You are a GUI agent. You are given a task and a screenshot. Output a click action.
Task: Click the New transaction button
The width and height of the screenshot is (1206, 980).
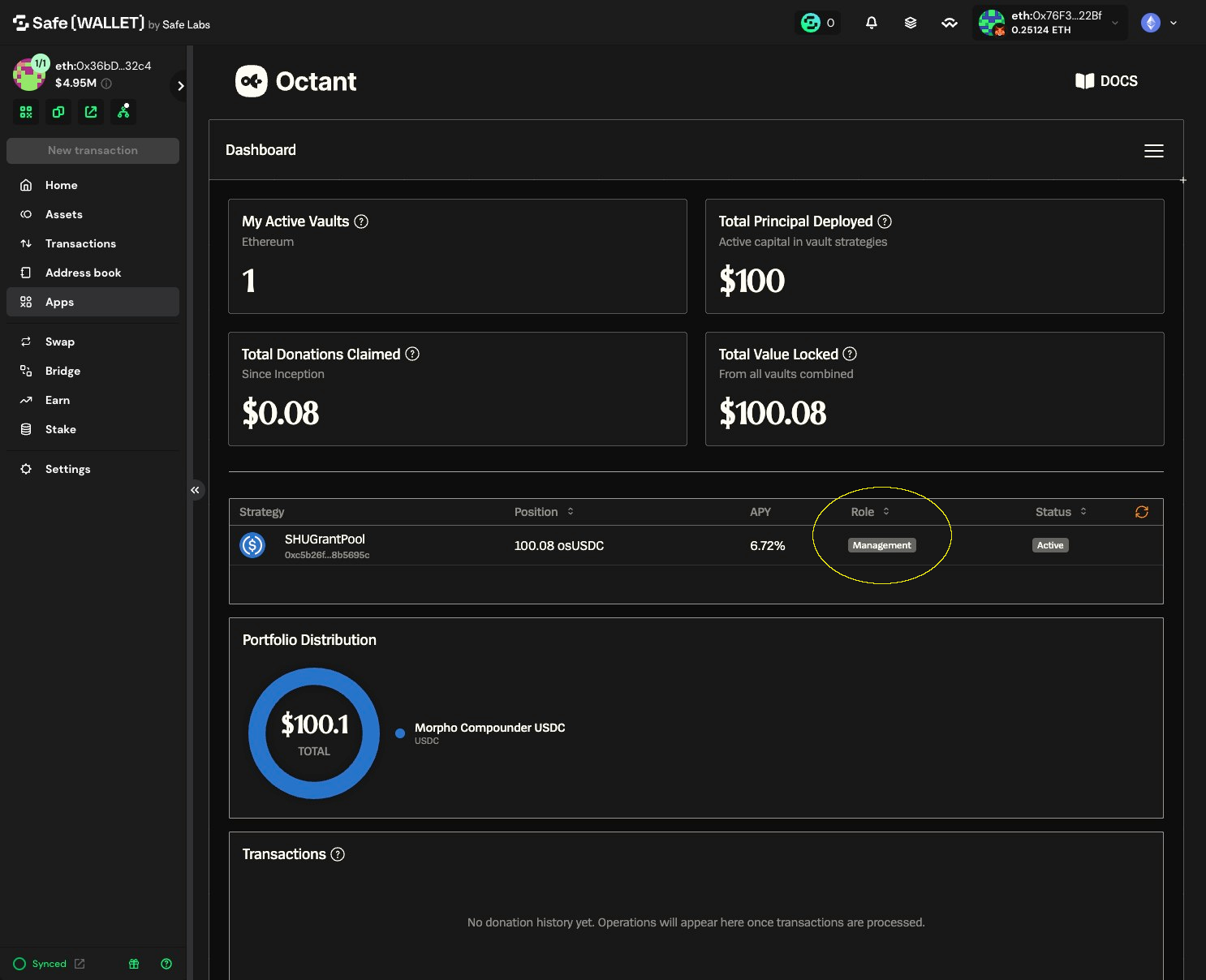click(x=93, y=151)
